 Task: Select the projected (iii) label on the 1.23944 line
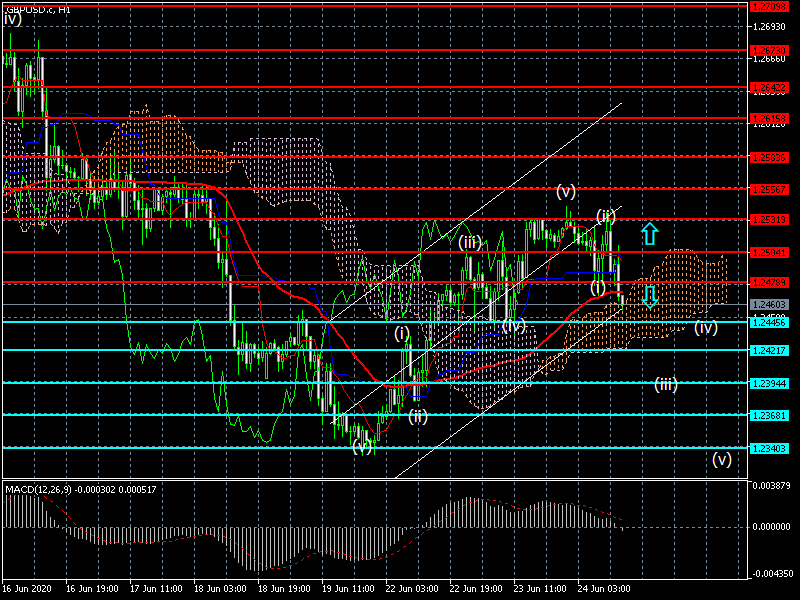[666, 384]
